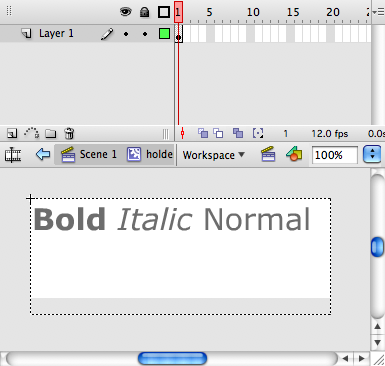Toggle the Onion Skin button
Screen dimensions: 385x366
coord(203,133)
